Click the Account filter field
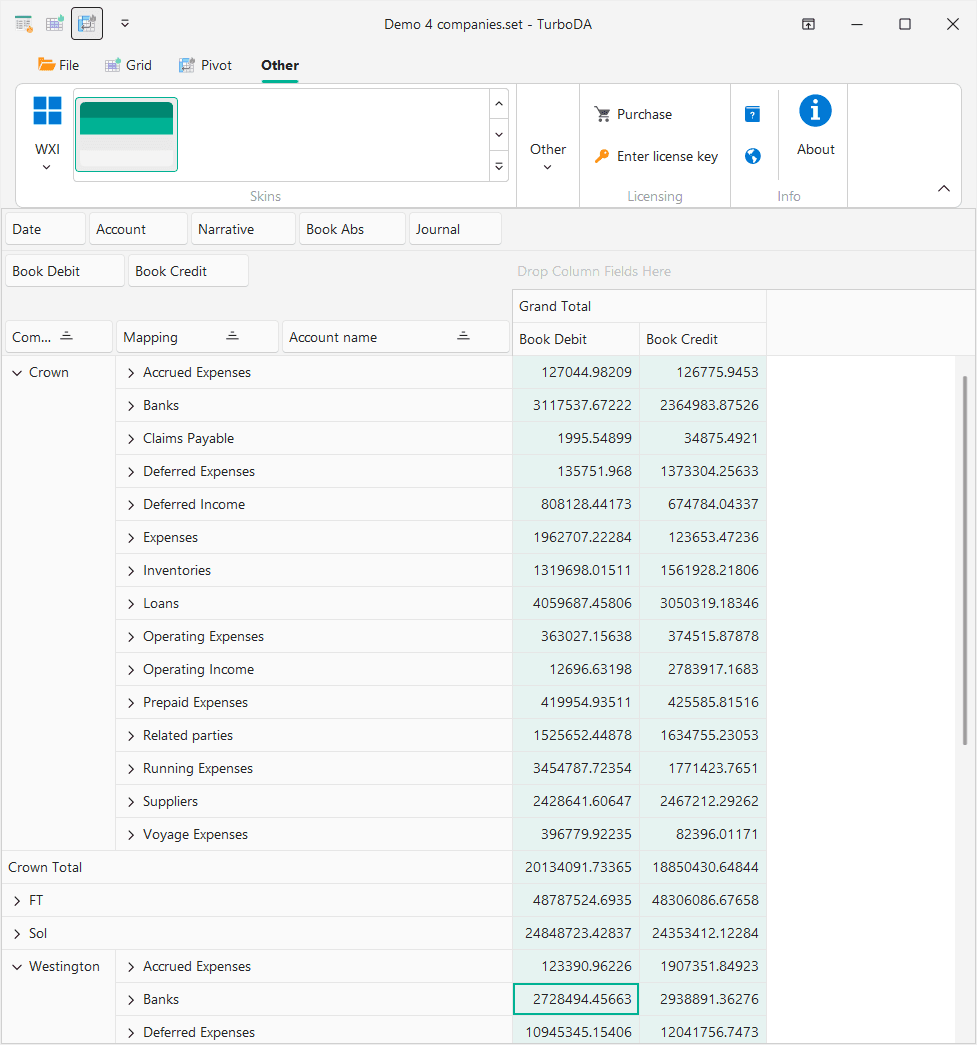The height and width of the screenshot is (1045, 977). tap(138, 229)
